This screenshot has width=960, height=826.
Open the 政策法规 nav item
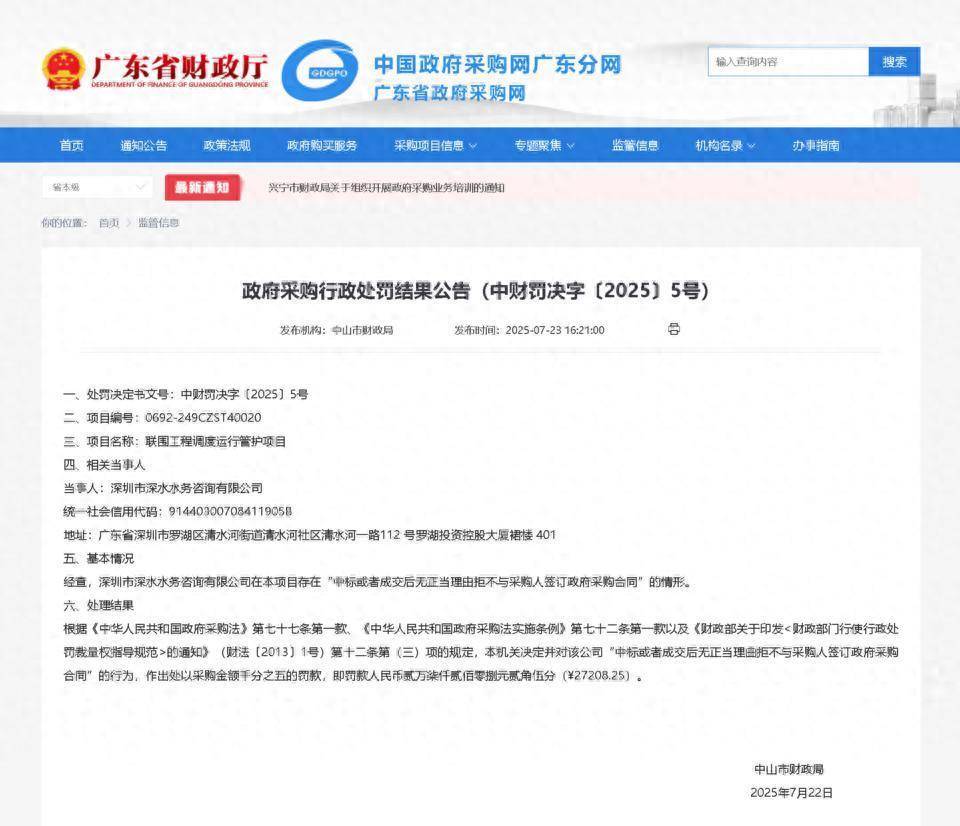click(x=227, y=146)
